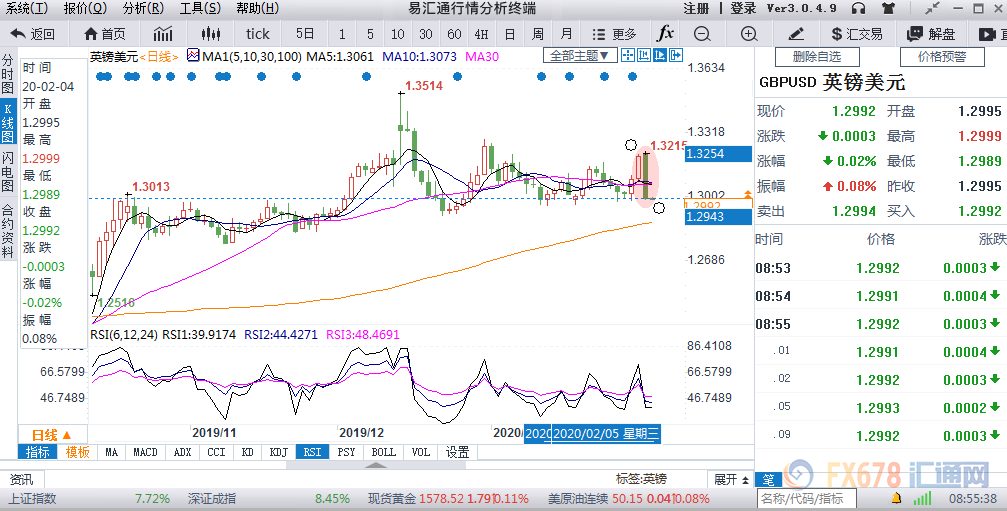Click the yellow alert bell icon
This screenshot has height=511, width=1007.
(896, 498)
